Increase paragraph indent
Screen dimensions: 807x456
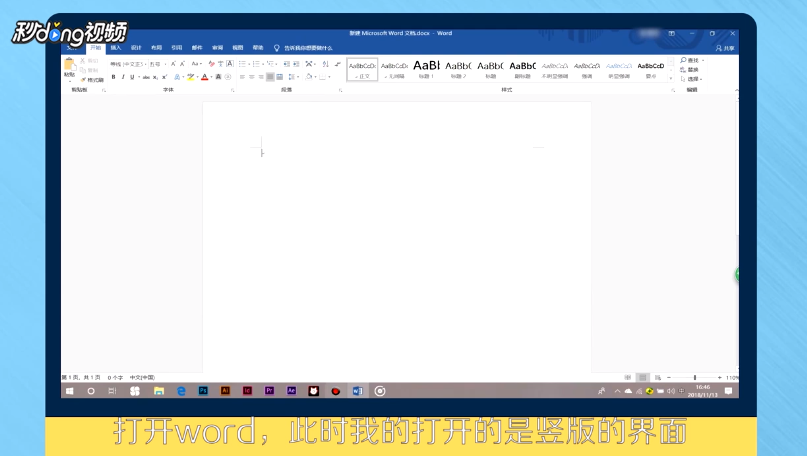tap(296, 64)
